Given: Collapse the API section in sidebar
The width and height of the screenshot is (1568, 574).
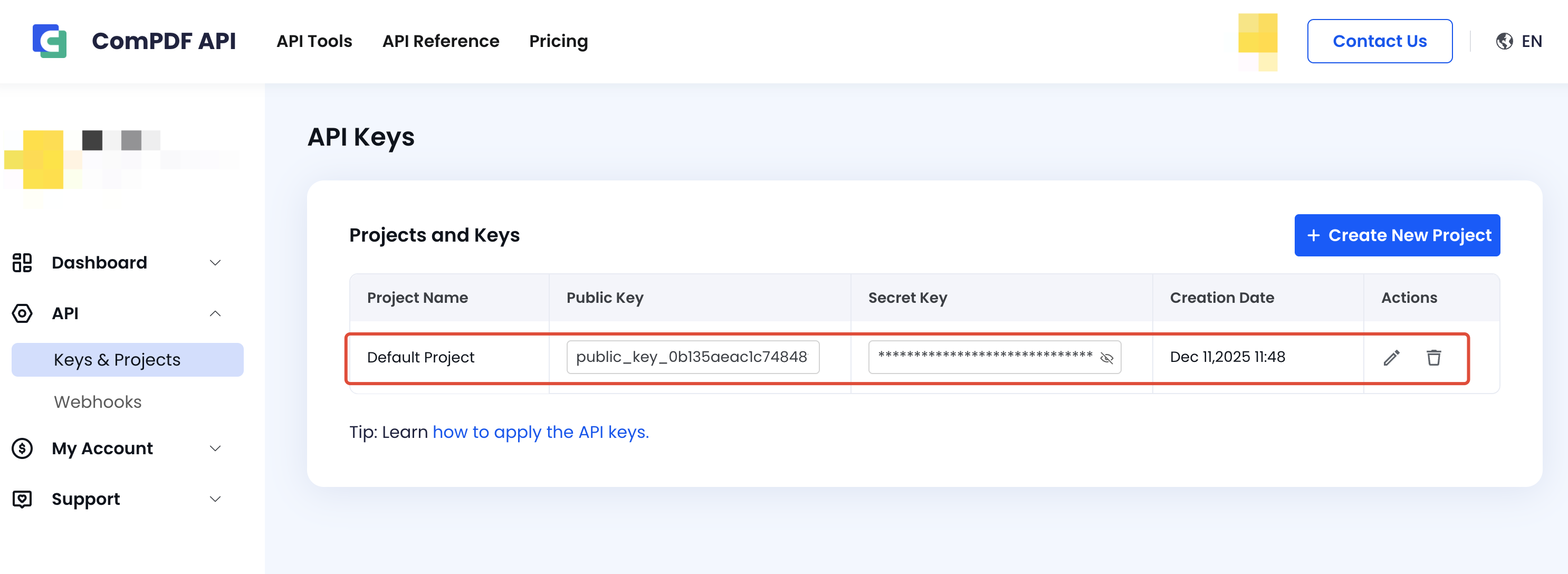Looking at the screenshot, I should [x=215, y=313].
